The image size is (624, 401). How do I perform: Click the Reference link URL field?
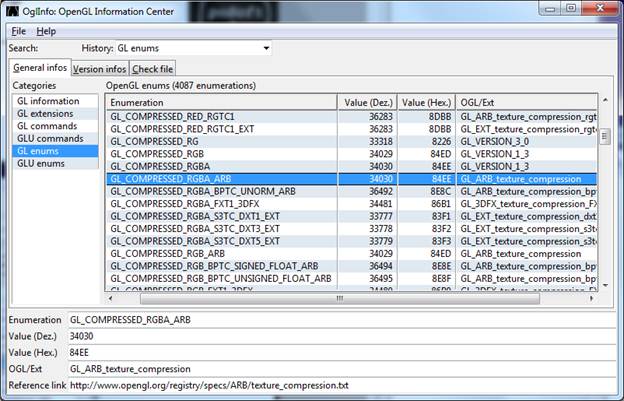click(340, 386)
